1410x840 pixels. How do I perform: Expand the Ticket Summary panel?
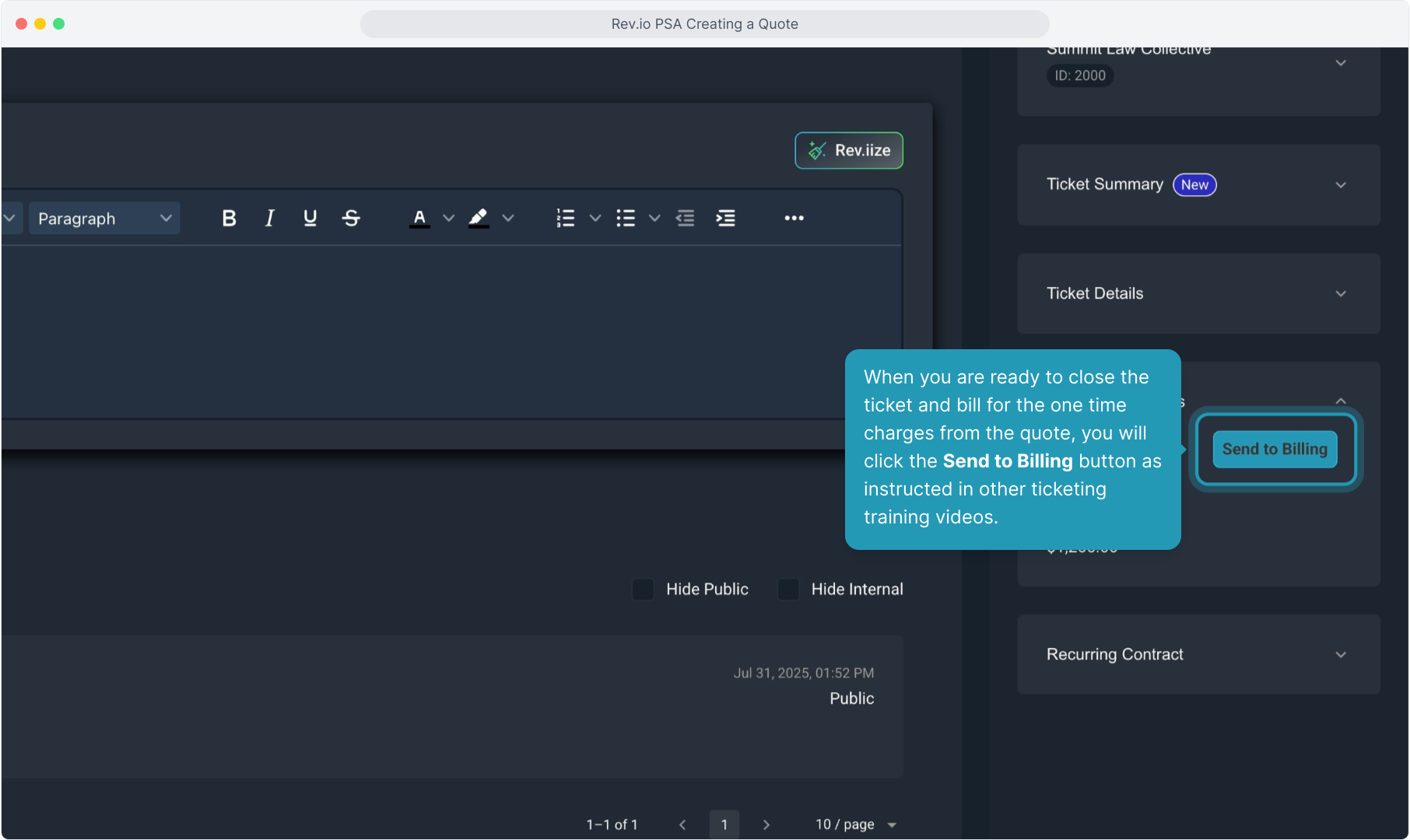[1340, 185]
